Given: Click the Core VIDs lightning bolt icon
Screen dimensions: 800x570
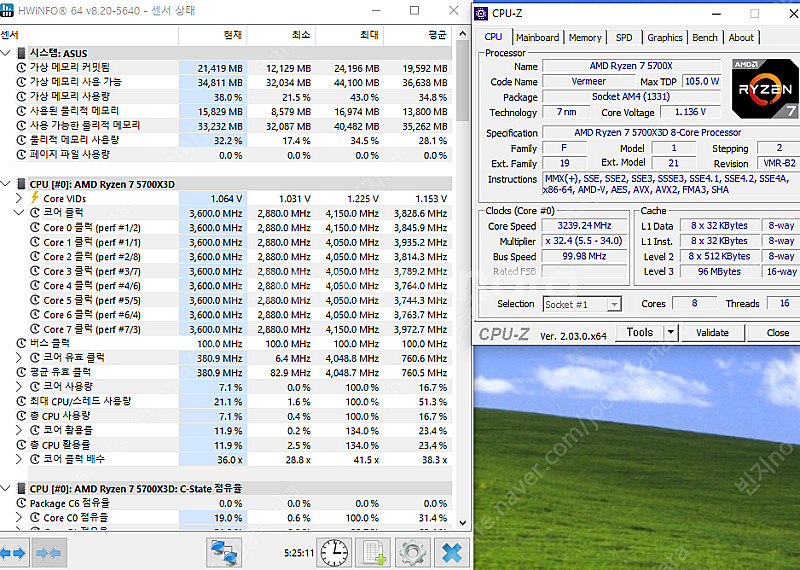Looking at the screenshot, I should (x=35, y=198).
